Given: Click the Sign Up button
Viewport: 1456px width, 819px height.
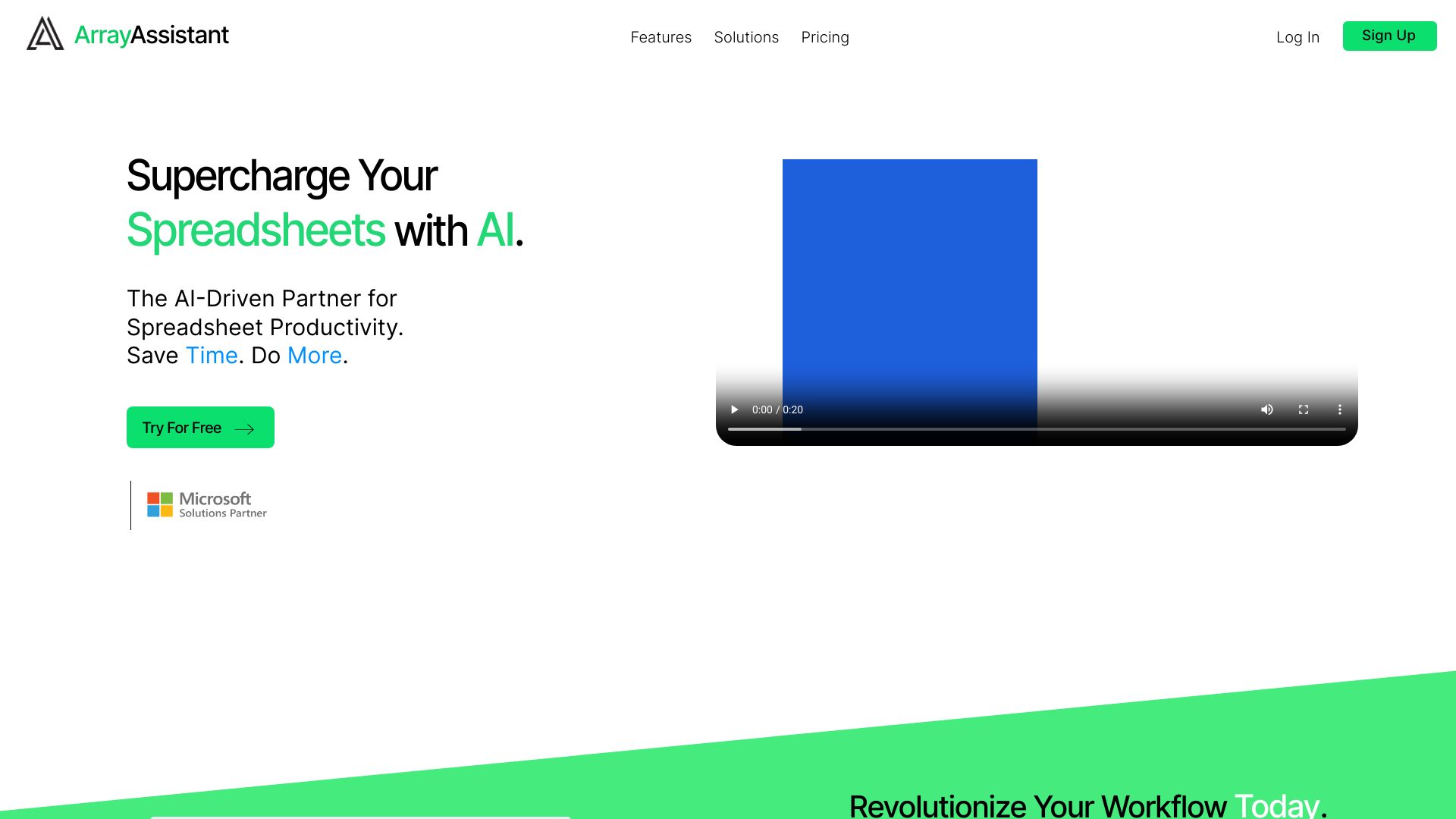Looking at the screenshot, I should tap(1388, 35).
